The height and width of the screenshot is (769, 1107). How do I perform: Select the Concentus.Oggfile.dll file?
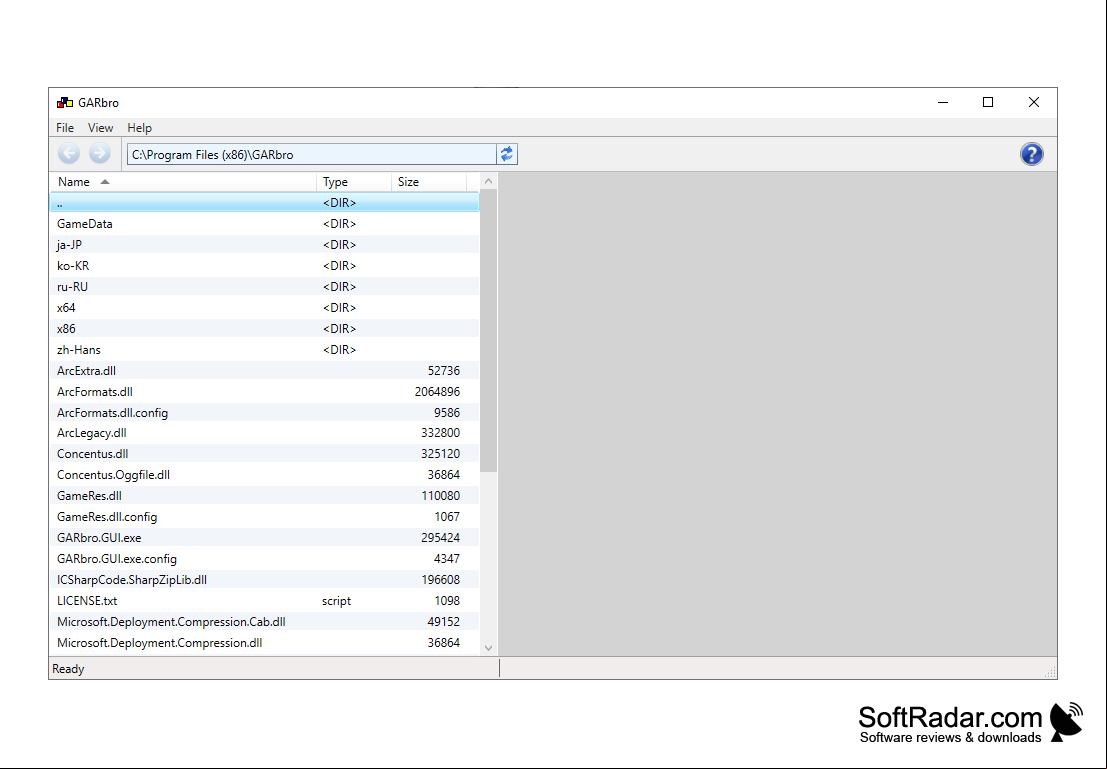265,475
